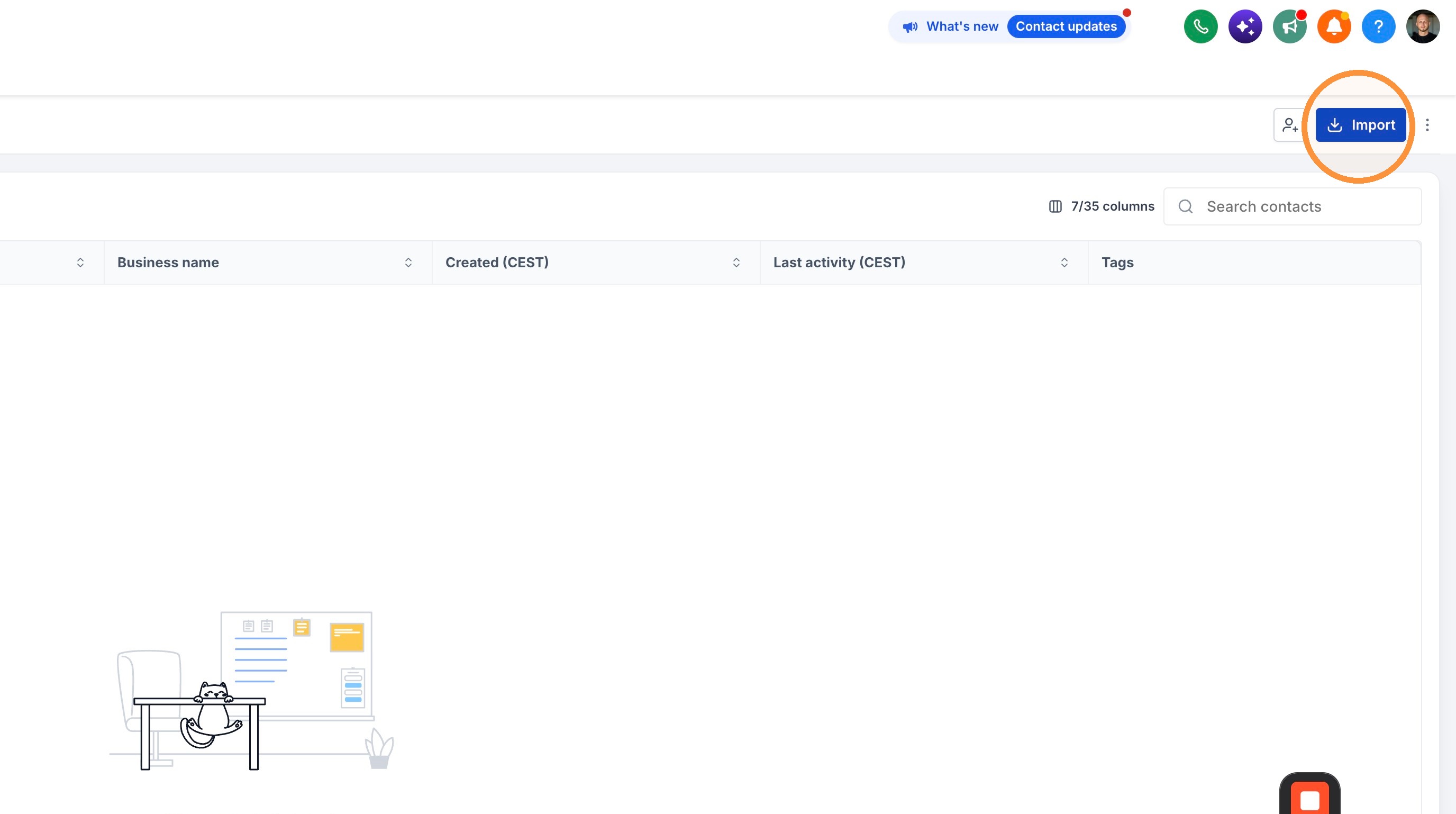This screenshot has height=814, width=1456.
Task: Sort by Business name column
Action: 408,263
